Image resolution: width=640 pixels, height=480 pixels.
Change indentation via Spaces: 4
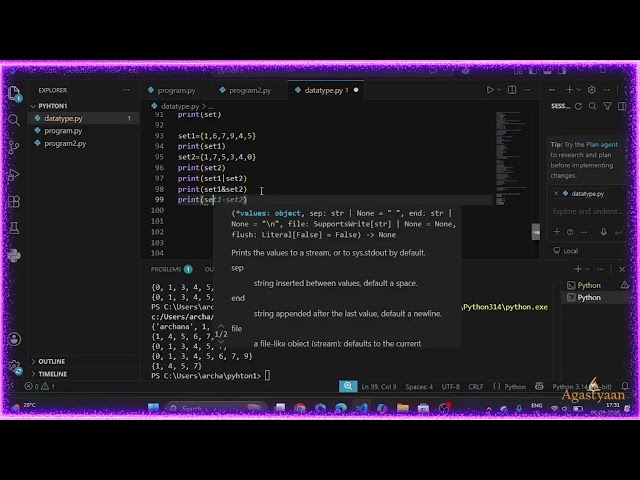click(x=419, y=386)
